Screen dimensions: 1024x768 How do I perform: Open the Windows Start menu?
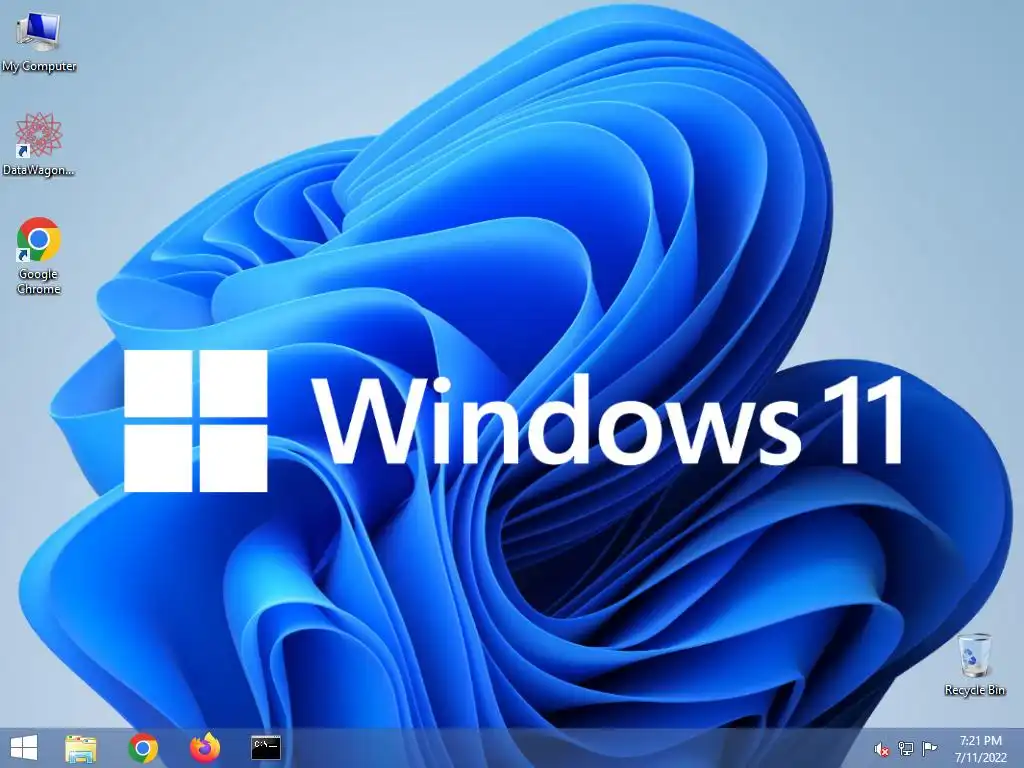pos(24,748)
